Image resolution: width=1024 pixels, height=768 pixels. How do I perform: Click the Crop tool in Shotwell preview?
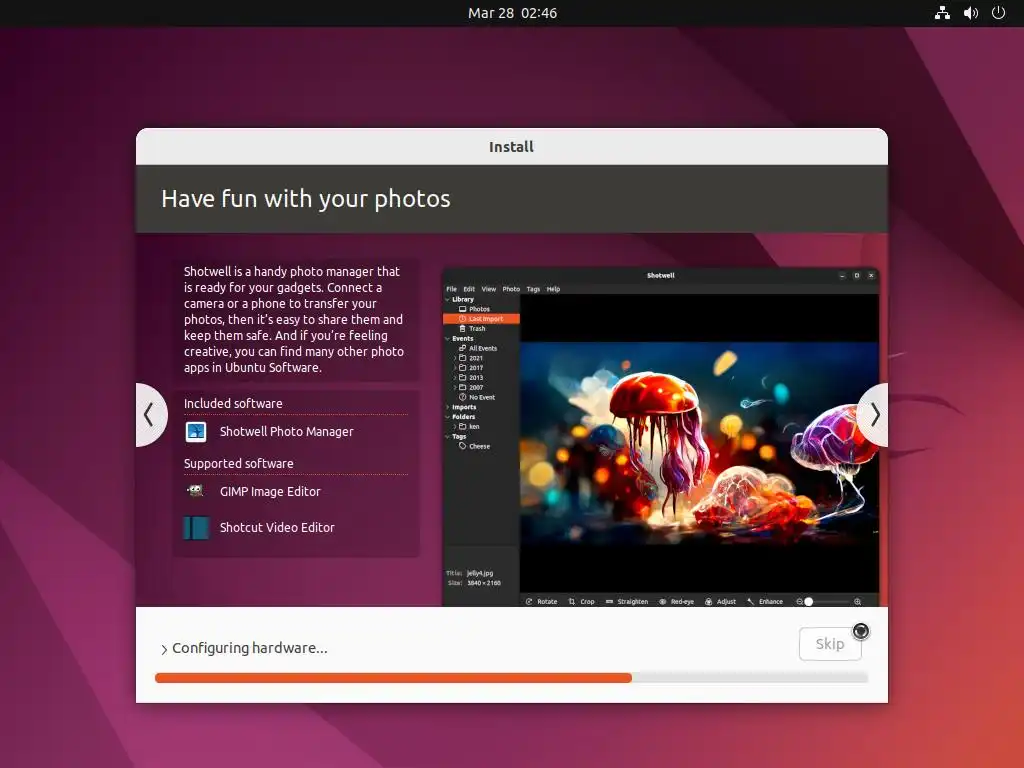coord(581,601)
